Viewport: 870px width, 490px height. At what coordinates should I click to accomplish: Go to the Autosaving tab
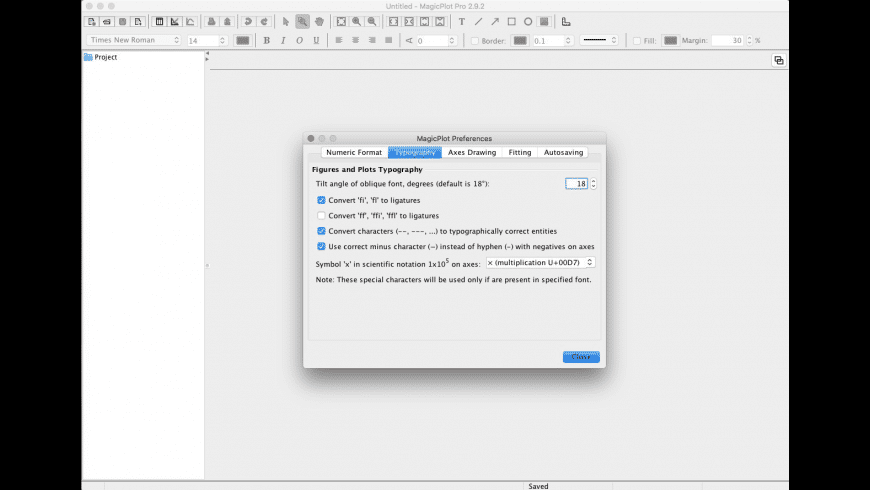coord(563,152)
